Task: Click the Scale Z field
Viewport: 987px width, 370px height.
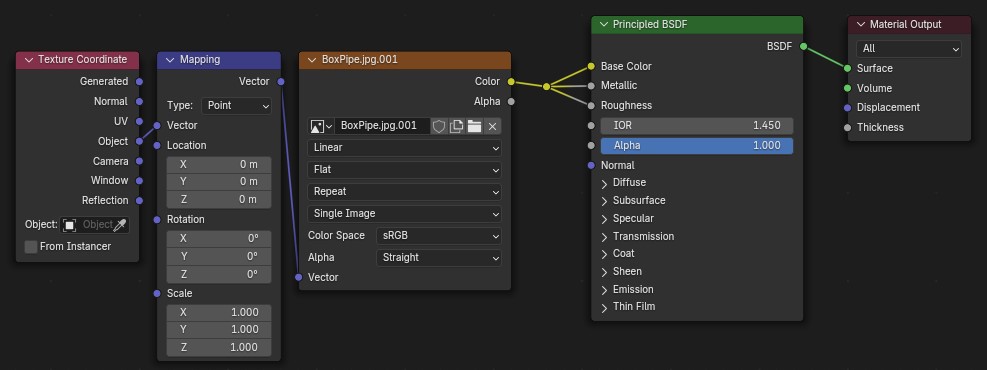Action: pos(219,347)
